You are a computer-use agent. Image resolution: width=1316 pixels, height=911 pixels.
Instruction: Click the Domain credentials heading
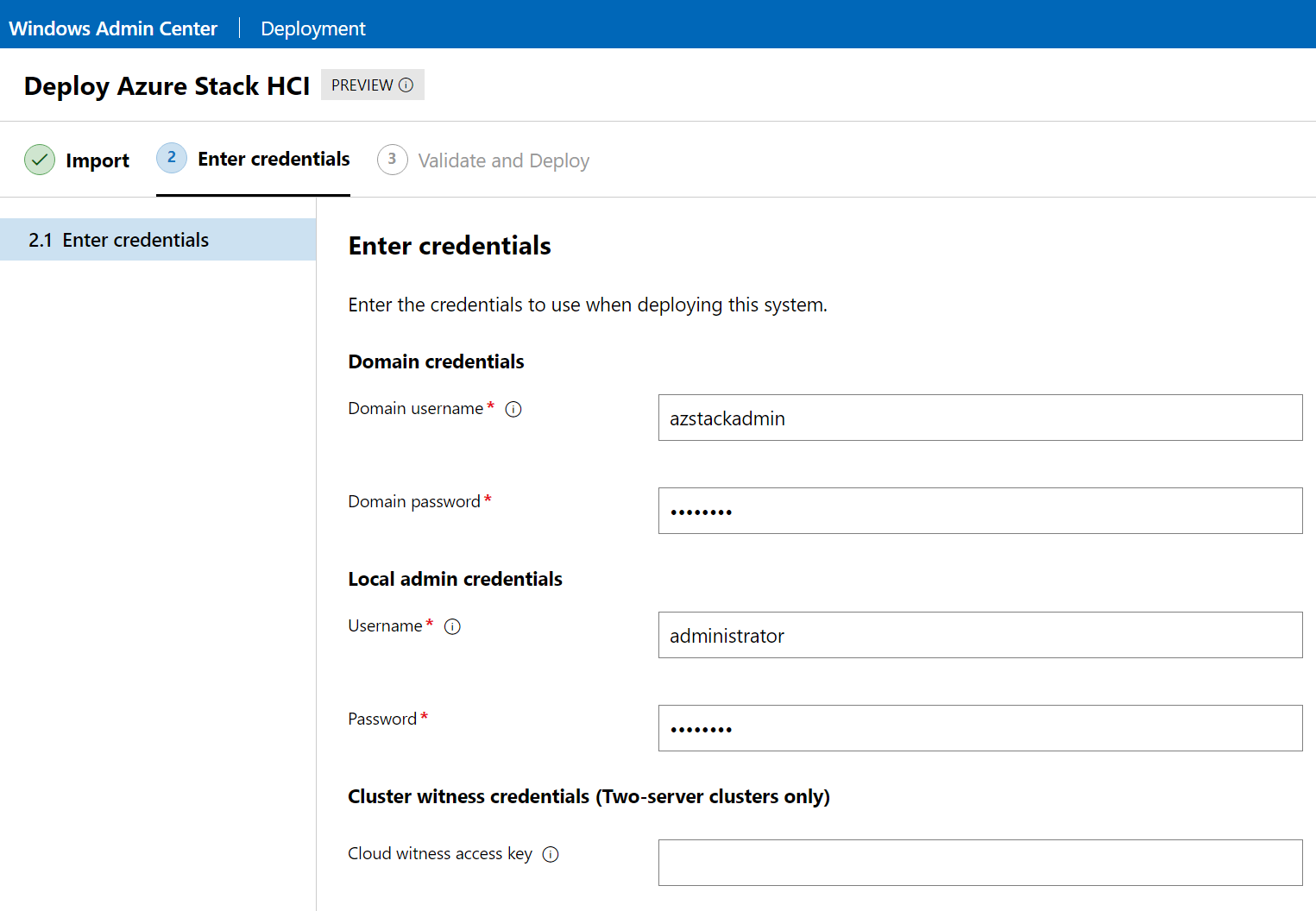pos(436,361)
